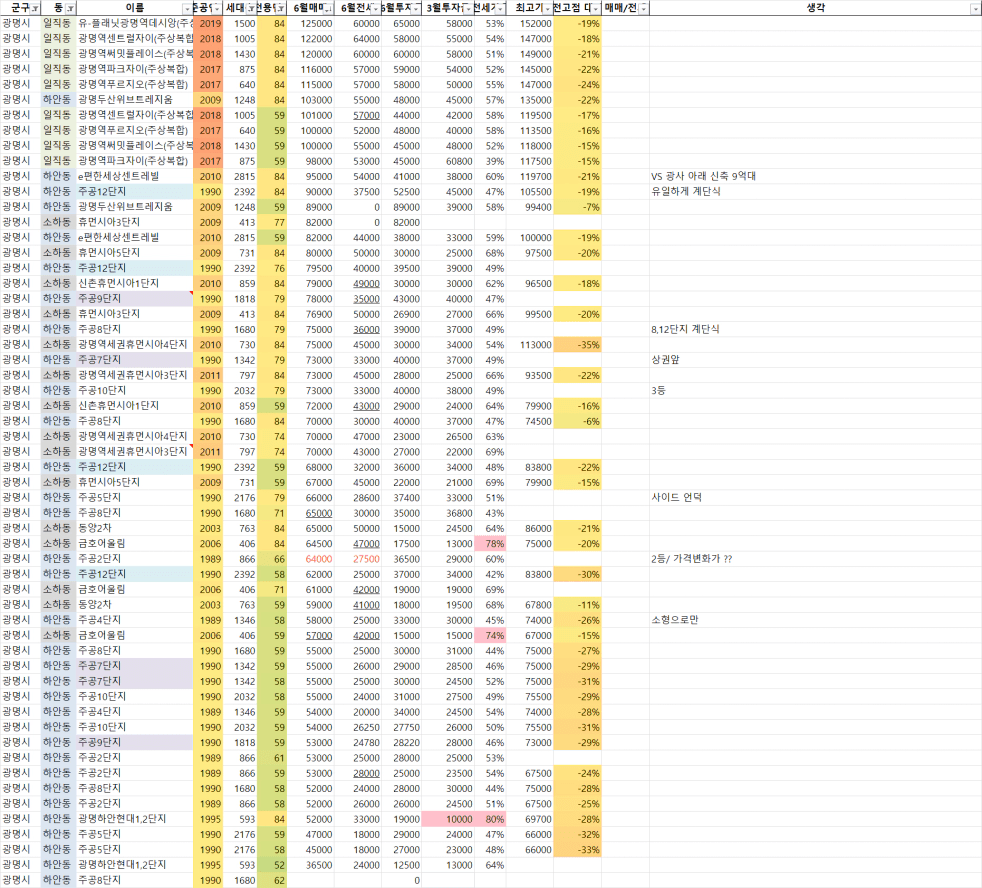Image resolution: width=982 pixels, height=888 pixels.
Task: Click the -7% cell
Action: [x=577, y=207]
